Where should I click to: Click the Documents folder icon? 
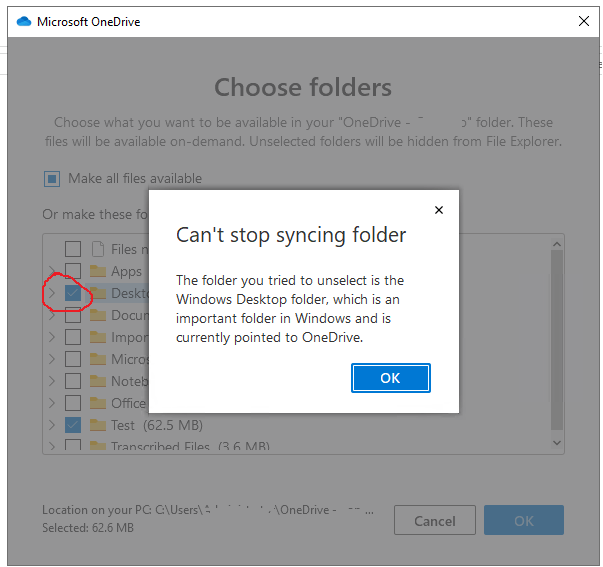coord(98,315)
